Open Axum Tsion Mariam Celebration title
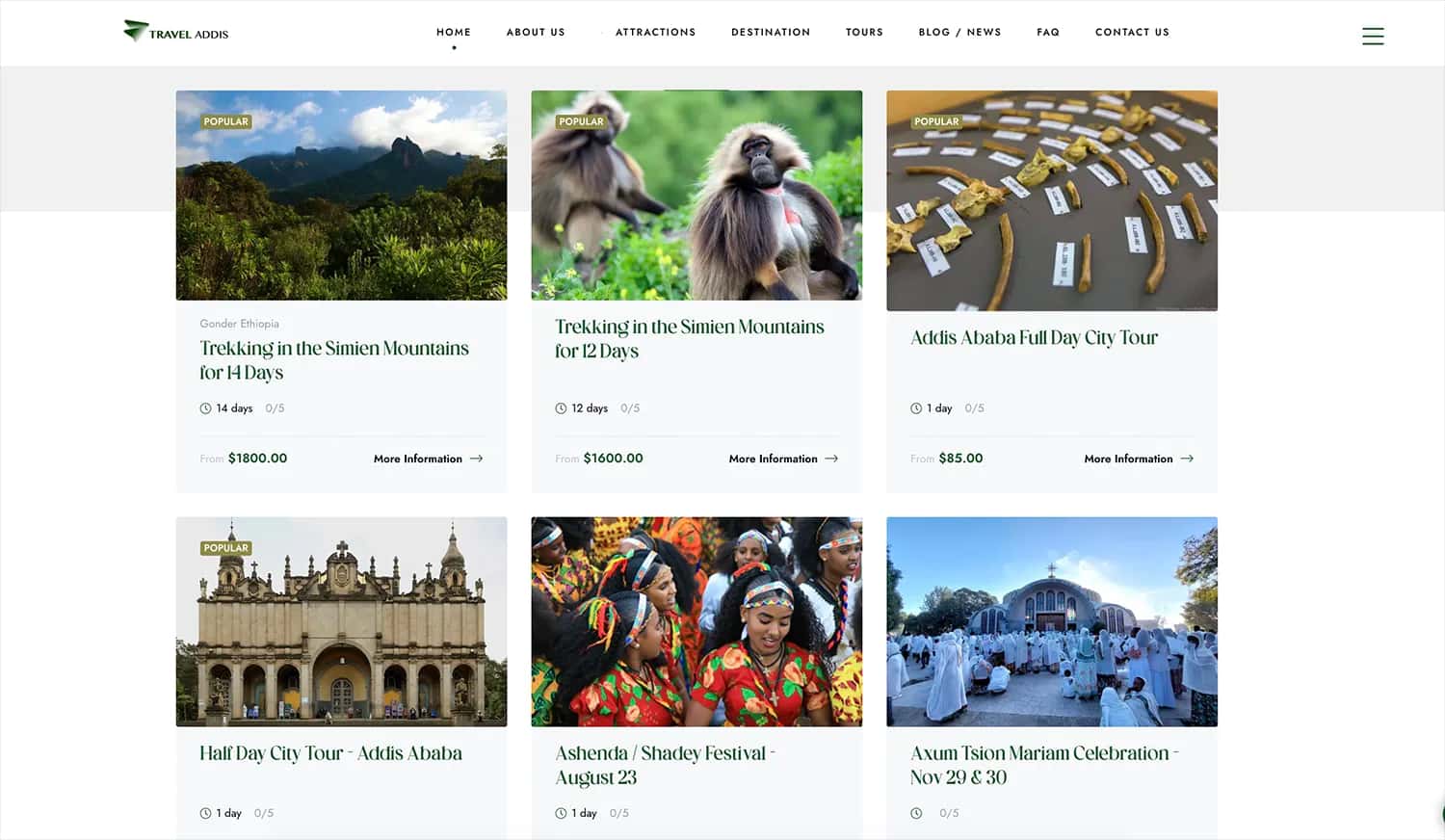 [x=1044, y=766]
